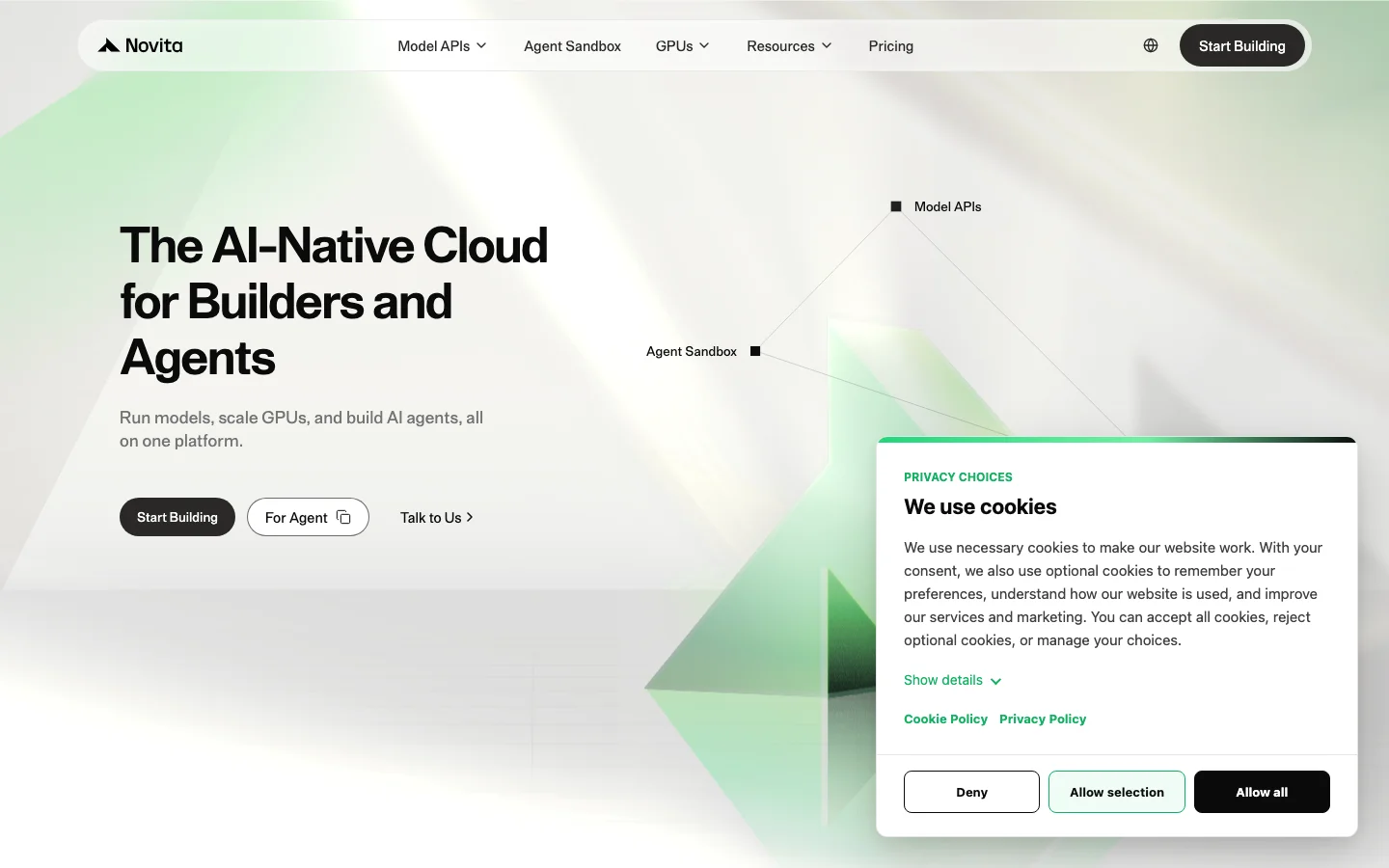Open the Pricing page from the nav bar
Viewport: 1389px width, 868px height.
[890, 45]
